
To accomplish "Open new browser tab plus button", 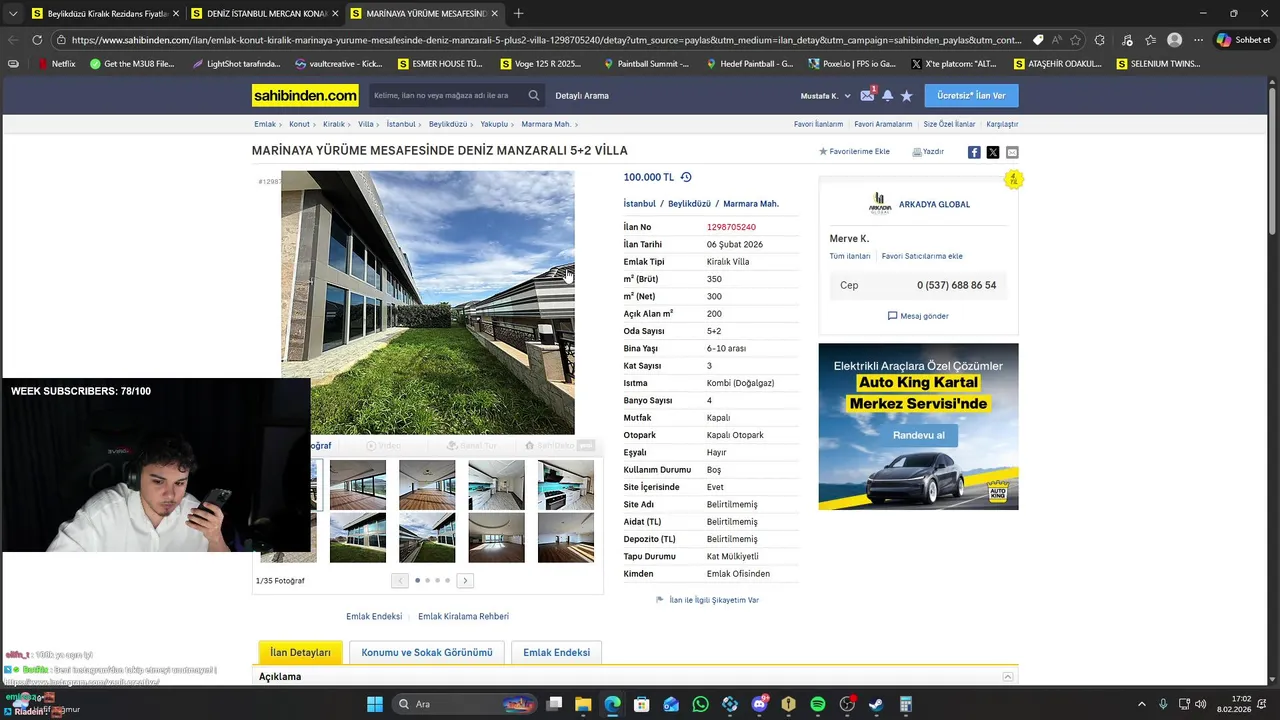I will 518,13.
